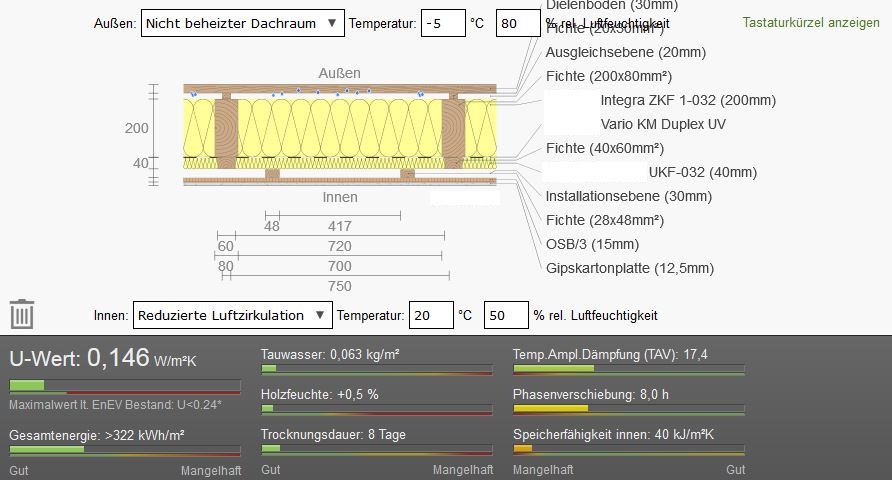Select the 'Vario KM Duplex UV' layer label
892x480 pixels.
point(663,124)
